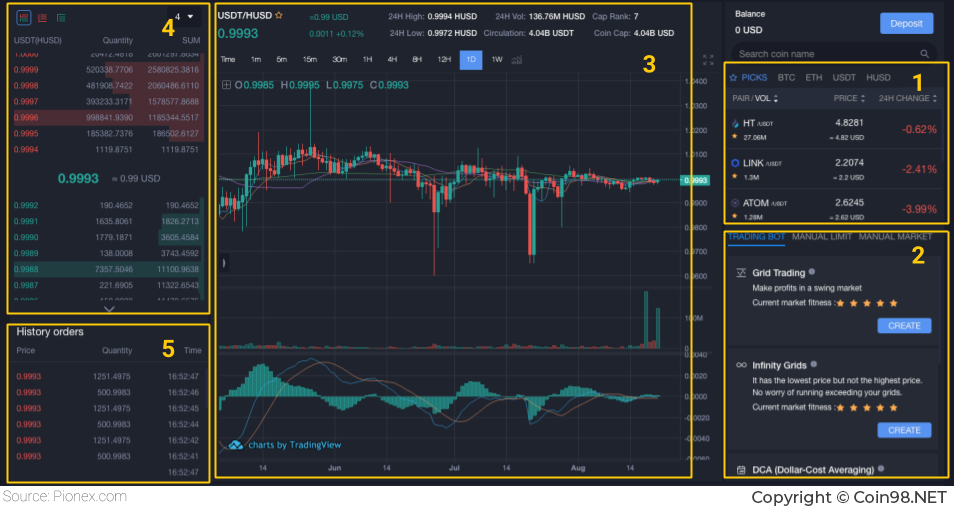Open chart indicators icon next to 1W
Viewport: 960px width, 509px height.
point(517,60)
